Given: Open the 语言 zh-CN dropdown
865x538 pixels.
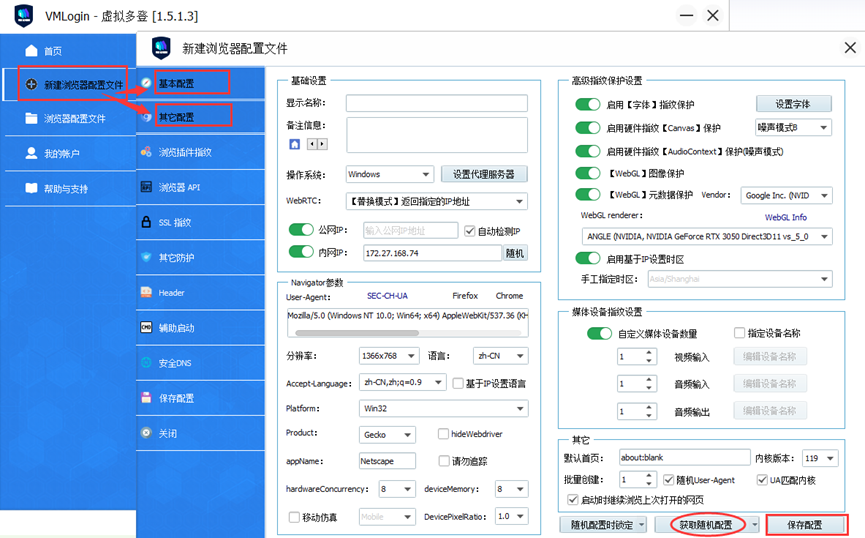Looking at the screenshot, I should point(500,356).
